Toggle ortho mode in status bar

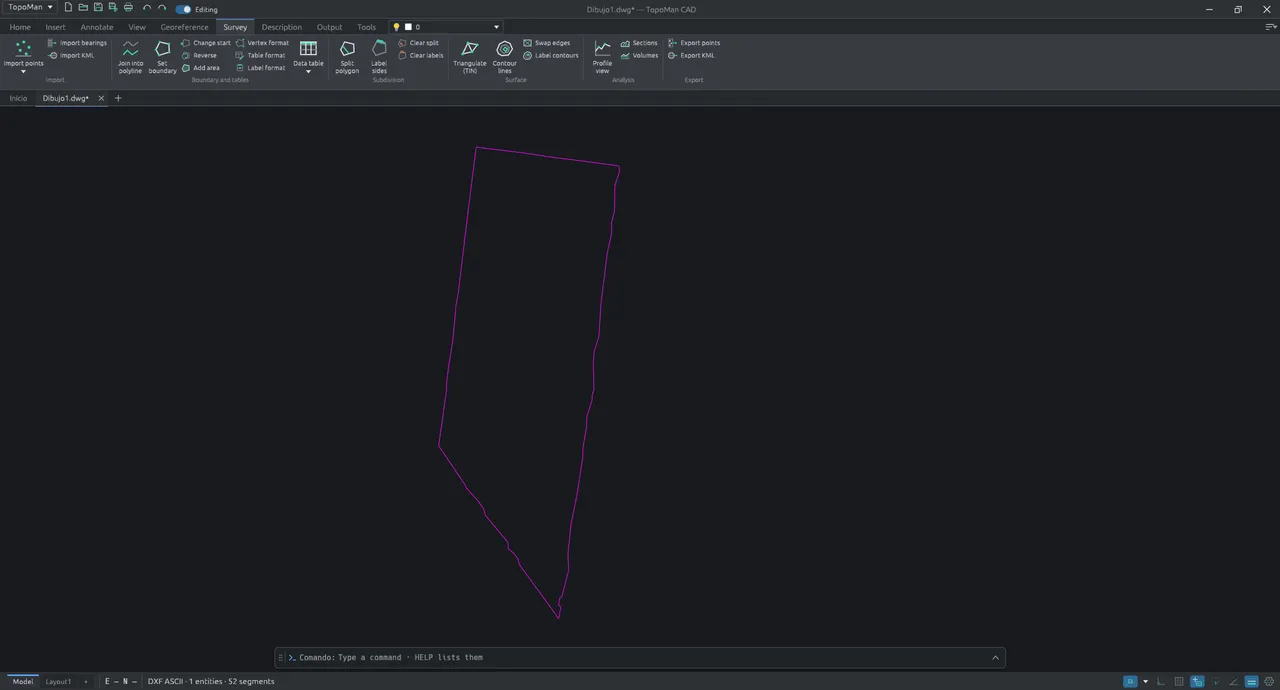tap(1160, 681)
